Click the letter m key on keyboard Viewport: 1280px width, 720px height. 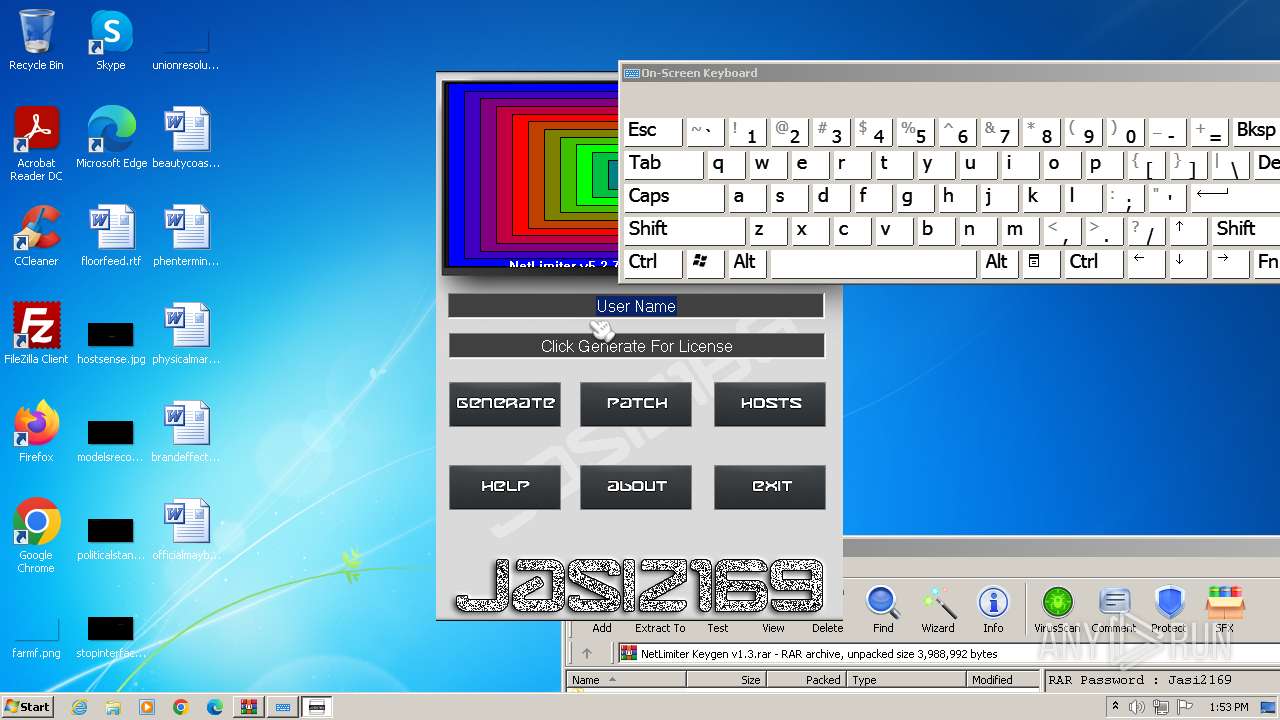(x=1020, y=230)
